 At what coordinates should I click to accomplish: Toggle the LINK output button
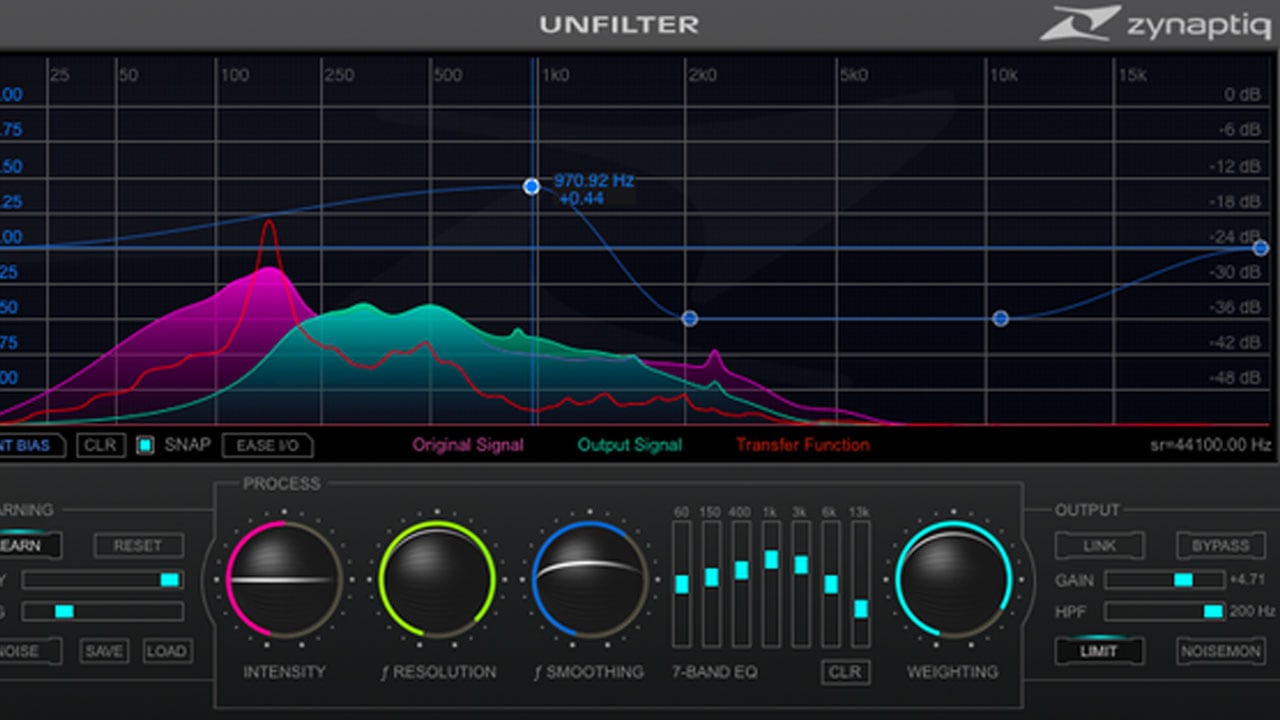coord(1100,546)
